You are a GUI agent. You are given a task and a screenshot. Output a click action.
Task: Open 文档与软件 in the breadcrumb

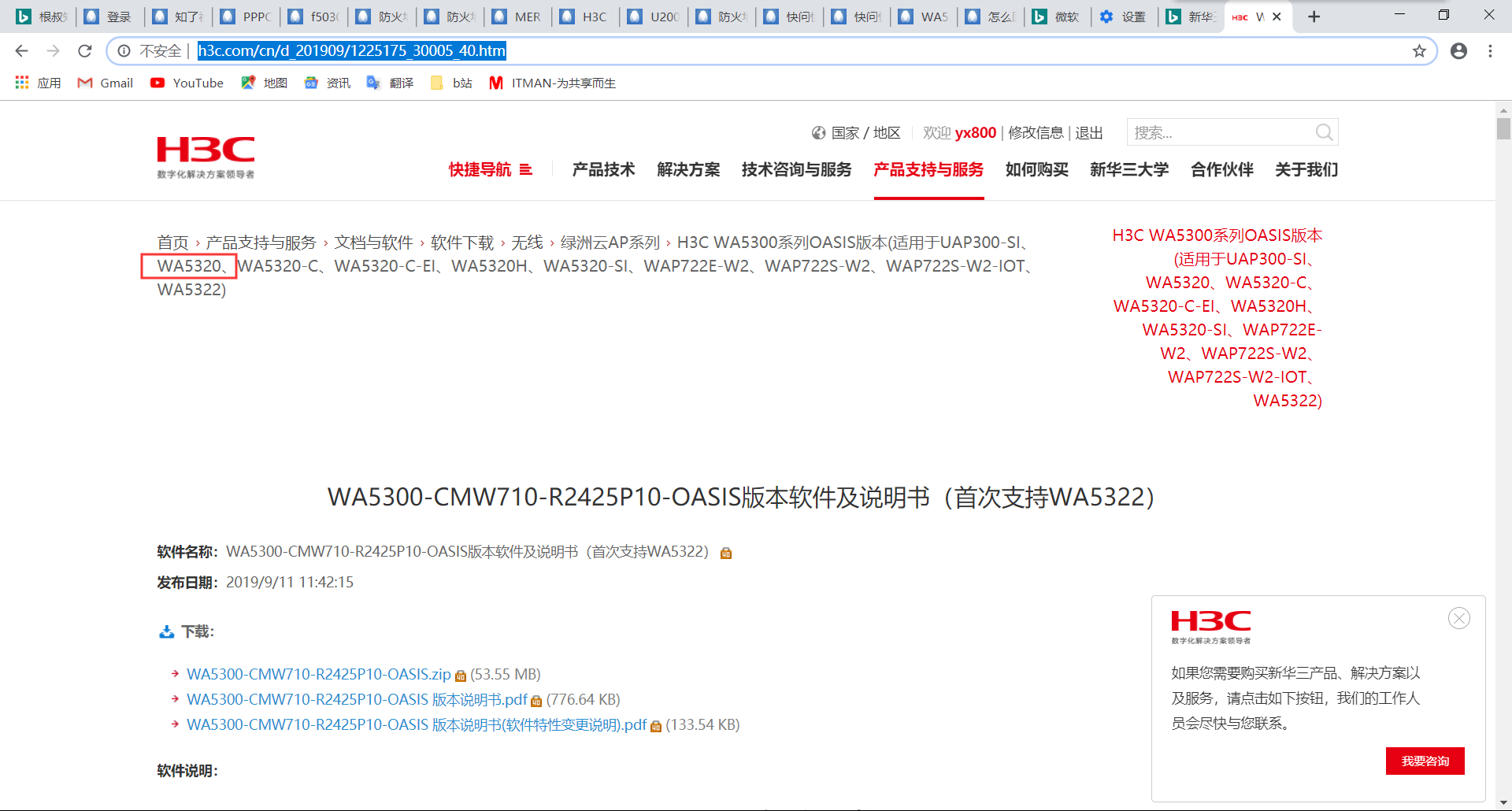(373, 243)
